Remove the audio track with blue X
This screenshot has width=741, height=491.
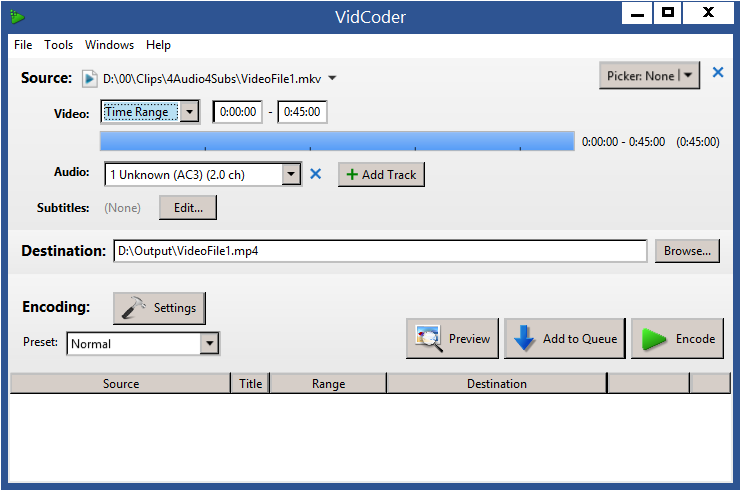click(x=316, y=174)
